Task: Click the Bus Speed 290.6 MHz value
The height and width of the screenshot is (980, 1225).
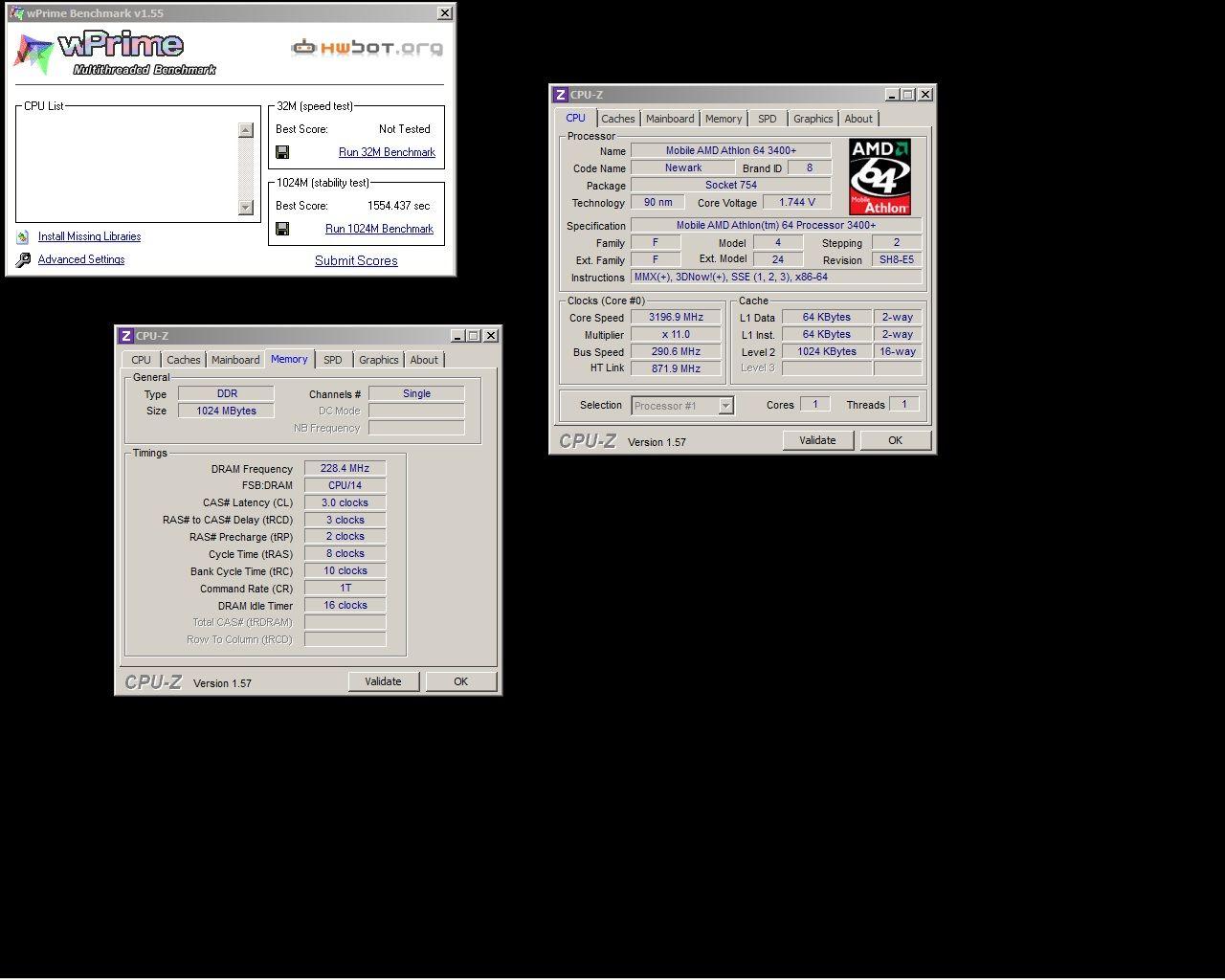Action: [x=676, y=351]
